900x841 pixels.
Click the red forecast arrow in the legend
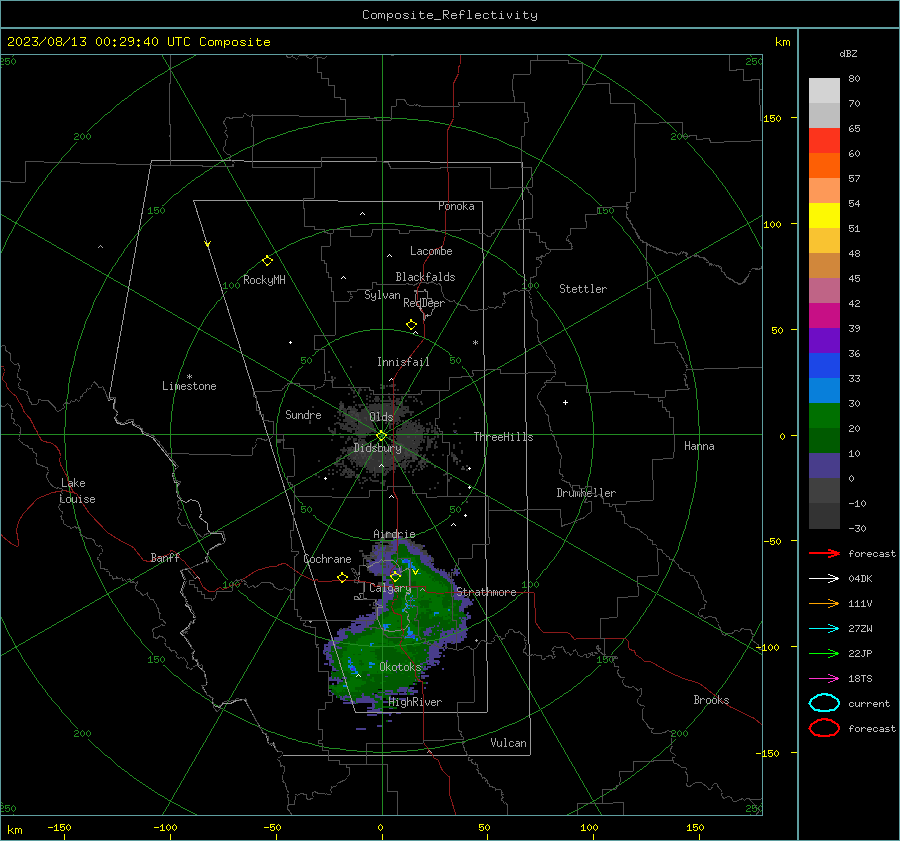(824, 553)
